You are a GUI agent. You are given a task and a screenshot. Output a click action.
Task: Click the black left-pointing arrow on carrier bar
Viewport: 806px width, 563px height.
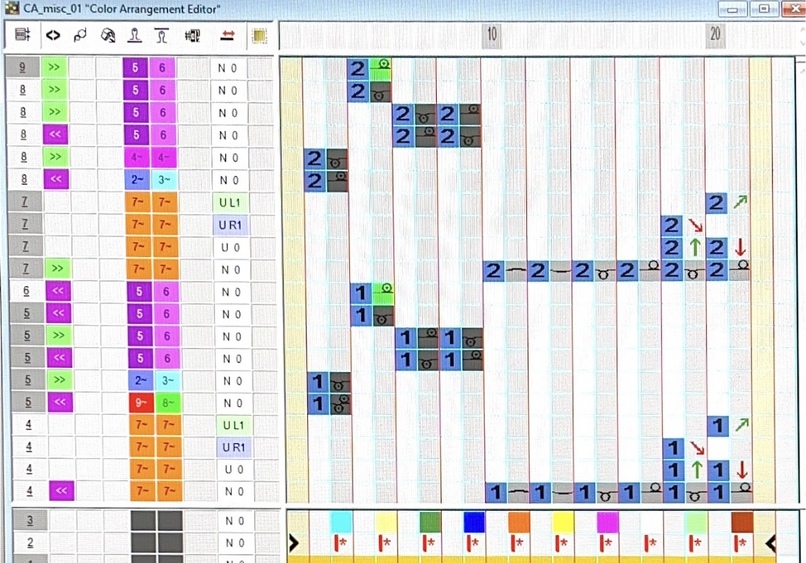coord(770,542)
